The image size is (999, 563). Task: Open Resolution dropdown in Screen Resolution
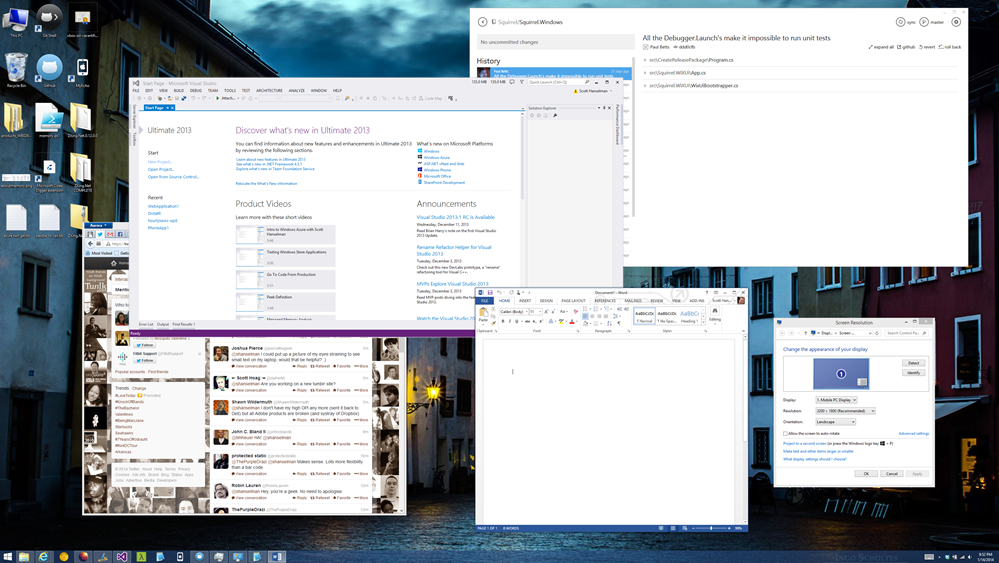coord(845,411)
